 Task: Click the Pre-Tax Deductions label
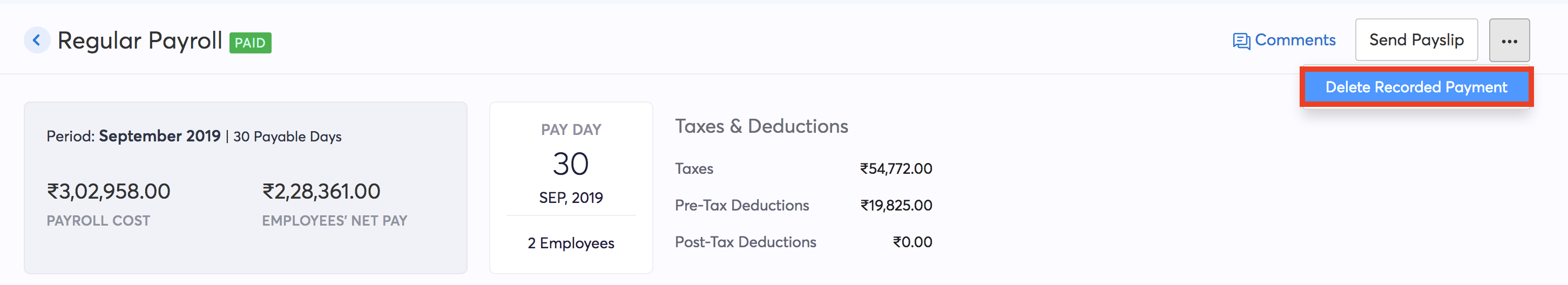tap(741, 205)
